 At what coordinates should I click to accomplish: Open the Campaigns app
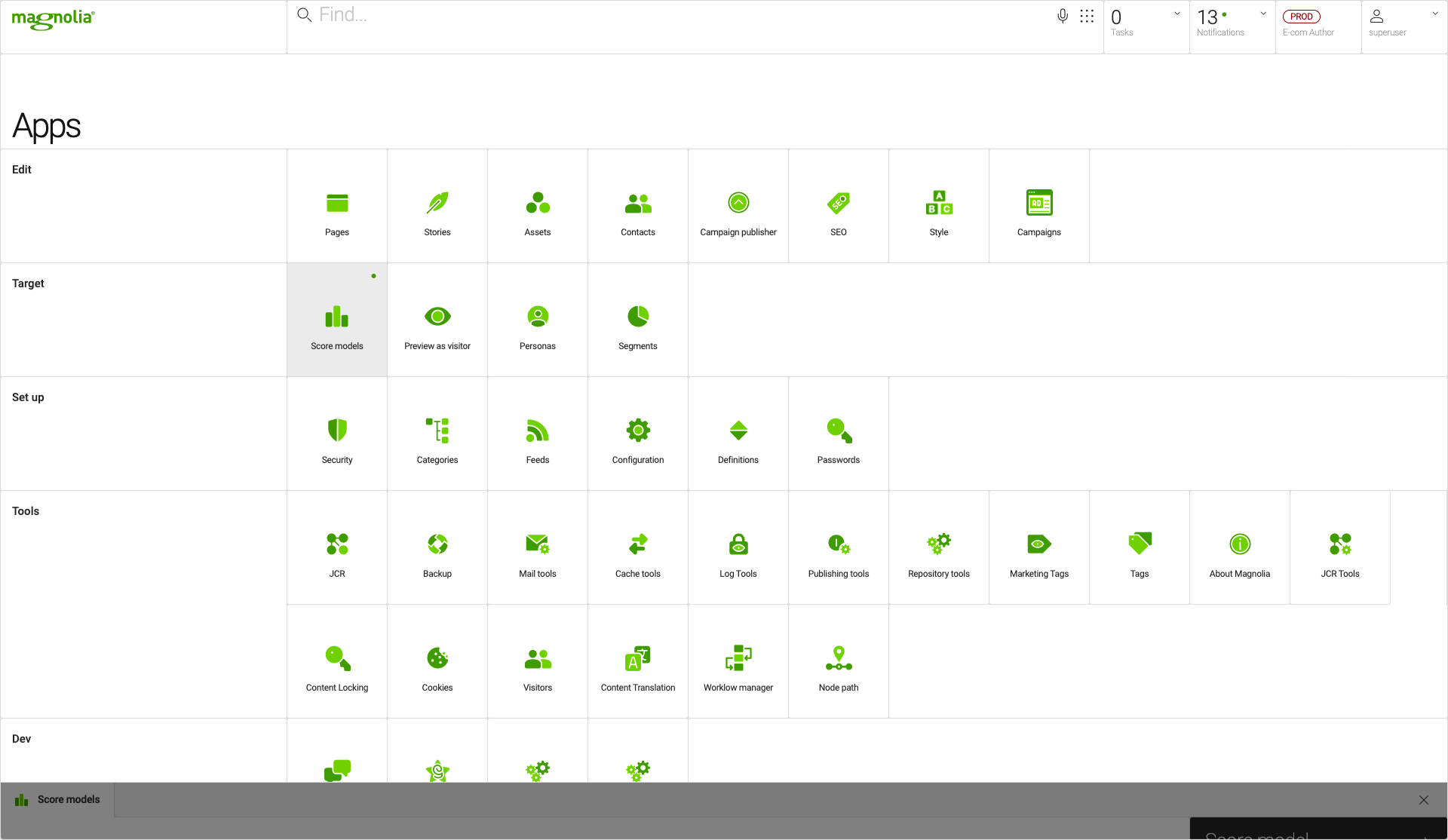(1039, 206)
